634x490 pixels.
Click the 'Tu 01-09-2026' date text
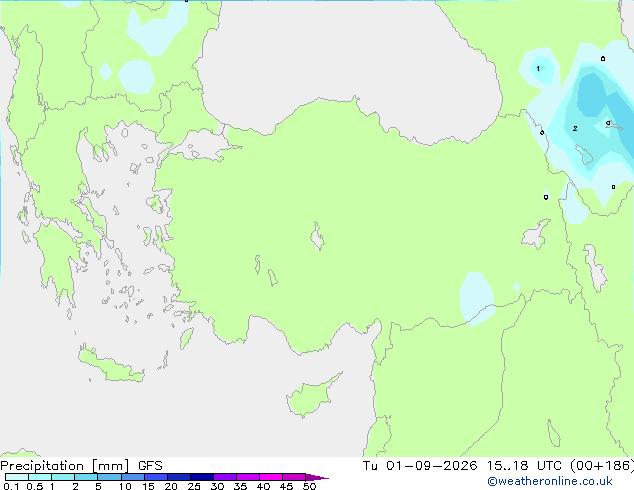[420, 466]
